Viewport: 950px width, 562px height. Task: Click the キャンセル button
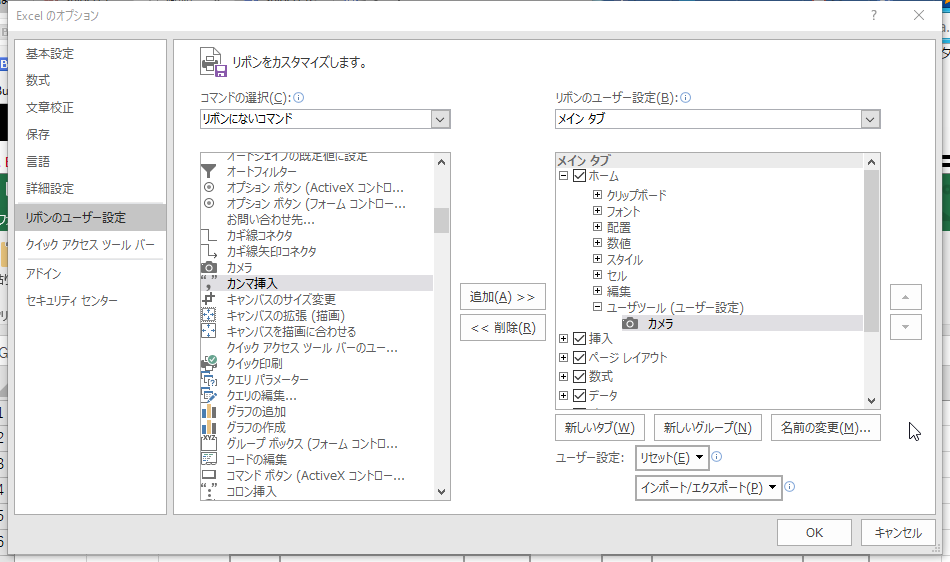pos(898,532)
